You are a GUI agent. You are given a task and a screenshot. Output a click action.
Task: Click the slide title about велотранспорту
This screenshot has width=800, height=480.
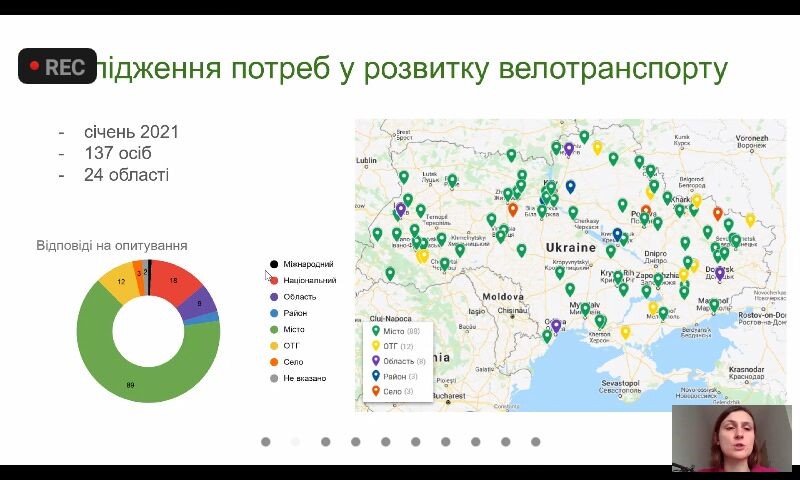tap(411, 69)
